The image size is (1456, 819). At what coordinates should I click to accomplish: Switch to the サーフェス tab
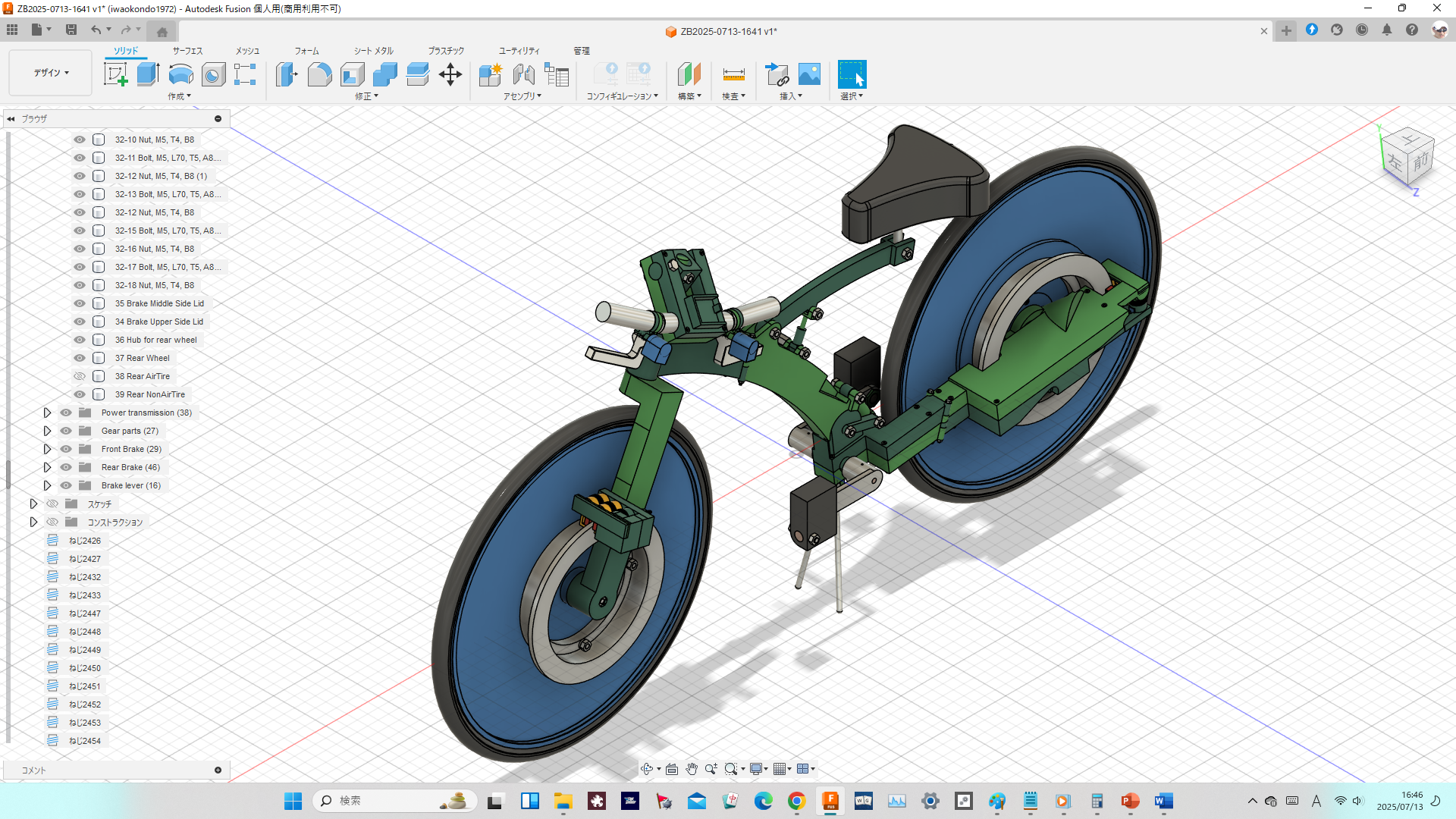coord(187,51)
